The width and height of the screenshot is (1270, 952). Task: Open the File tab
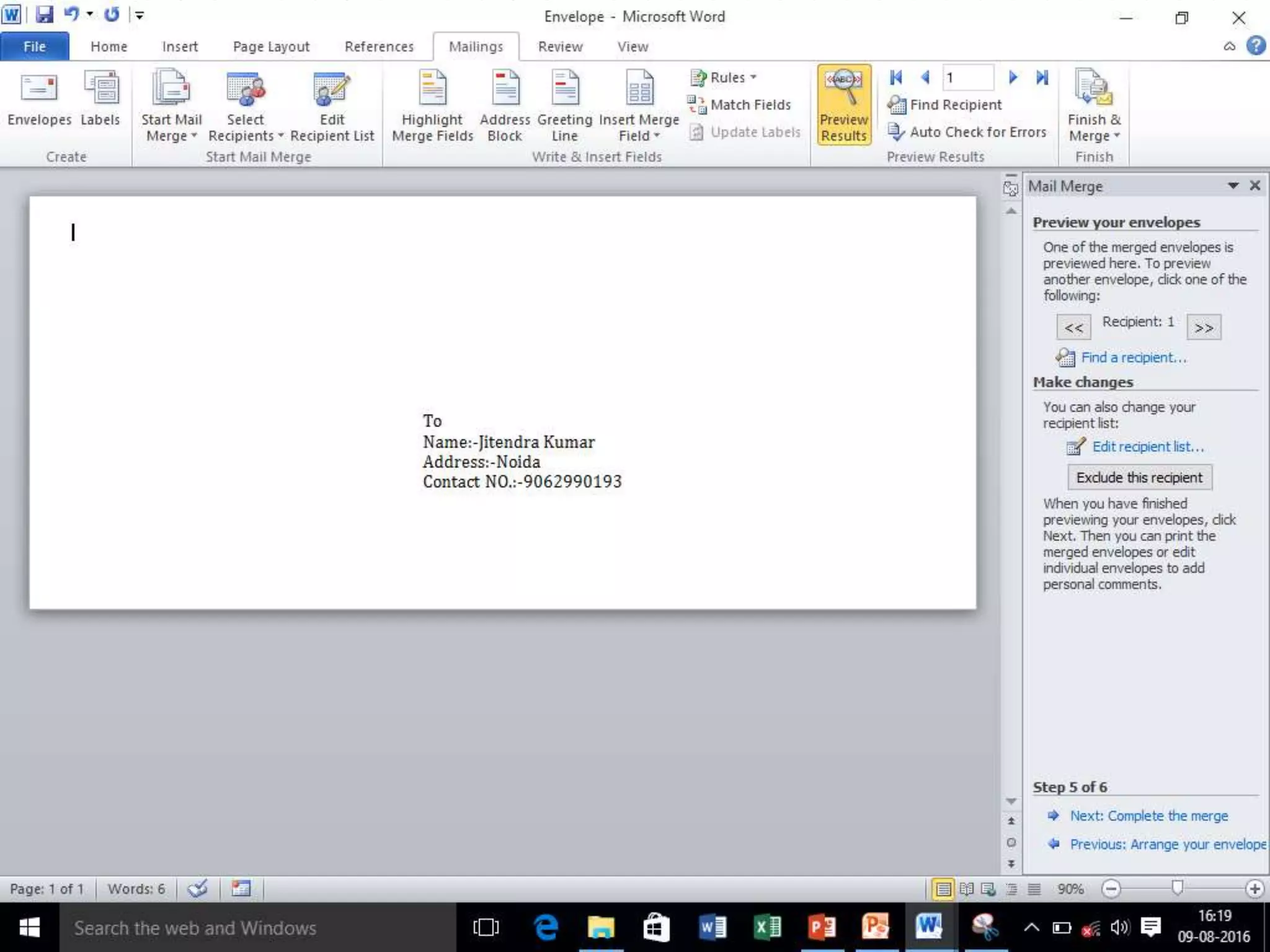click(34, 46)
